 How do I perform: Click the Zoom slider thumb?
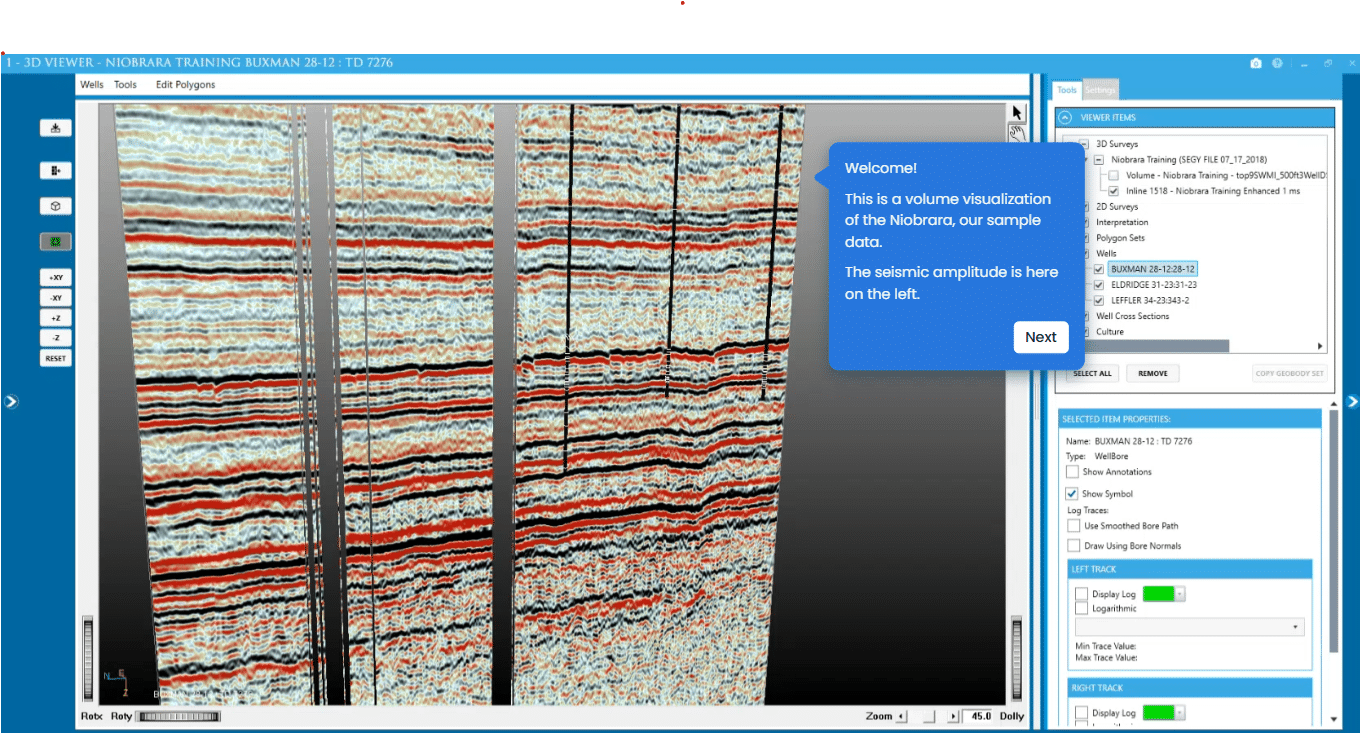click(929, 716)
